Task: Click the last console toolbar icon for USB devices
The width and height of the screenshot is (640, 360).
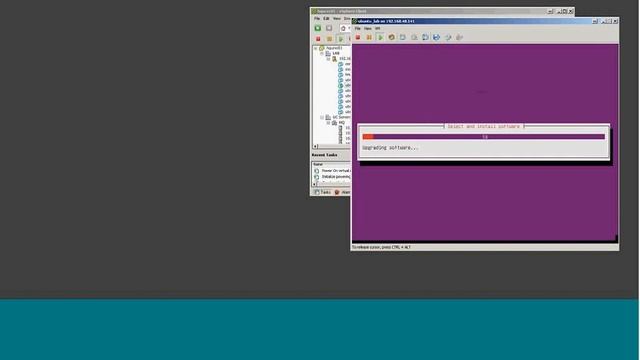Action: [x=459, y=37]
